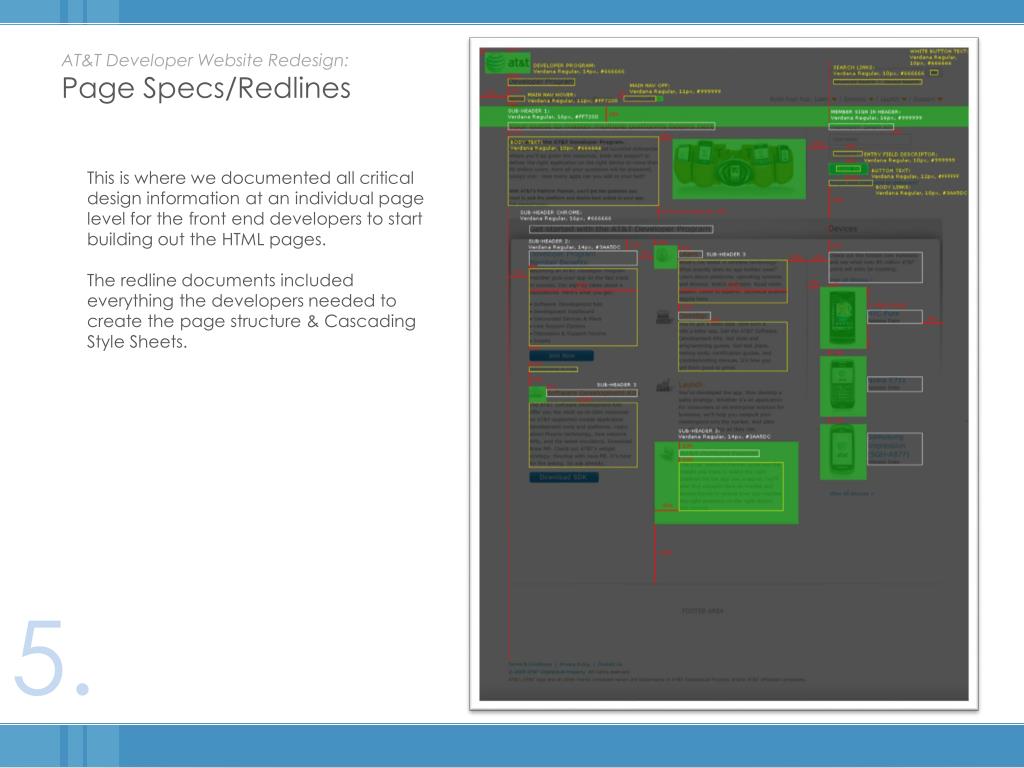Click the Download SDK button

(x=564, y=477)
